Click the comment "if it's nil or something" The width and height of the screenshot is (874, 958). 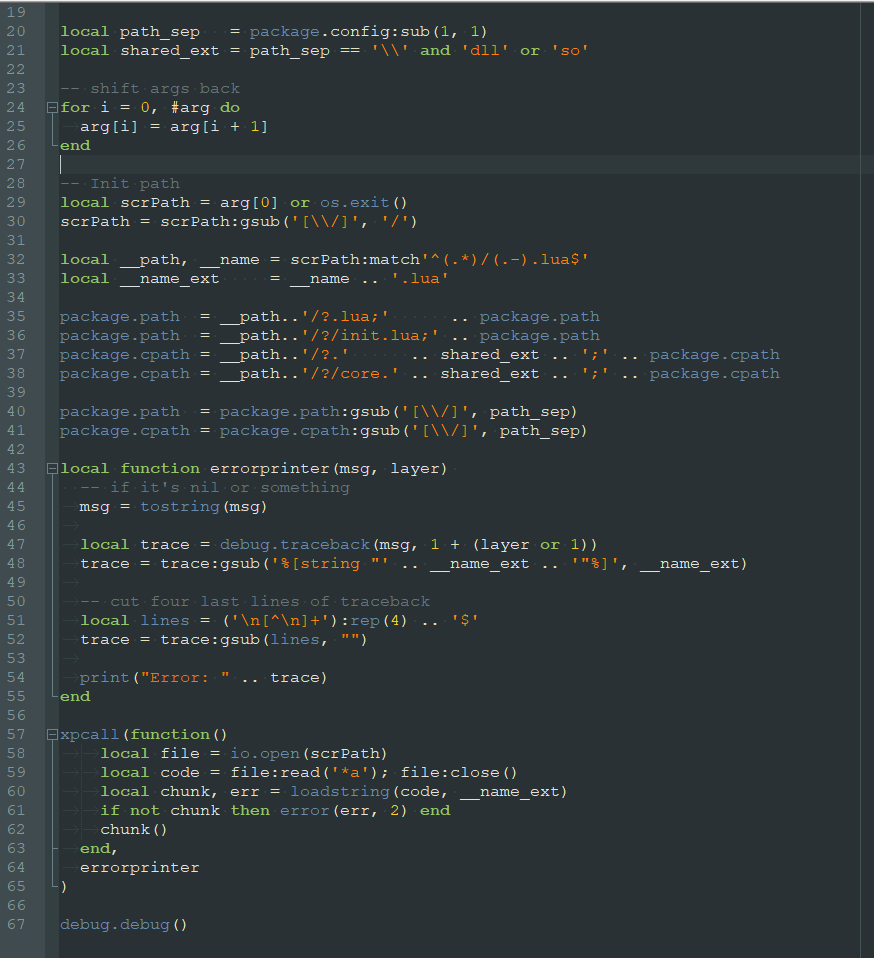point(230,488)
